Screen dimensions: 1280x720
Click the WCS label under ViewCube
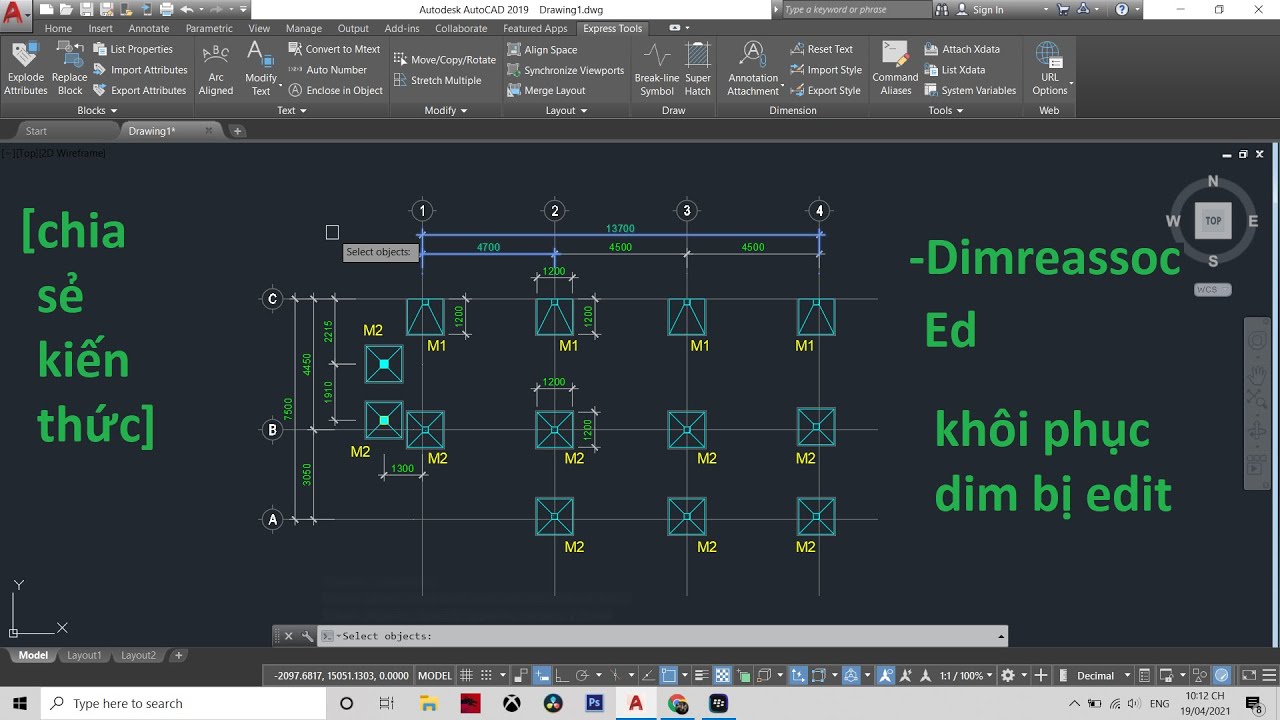(1212, 290)
